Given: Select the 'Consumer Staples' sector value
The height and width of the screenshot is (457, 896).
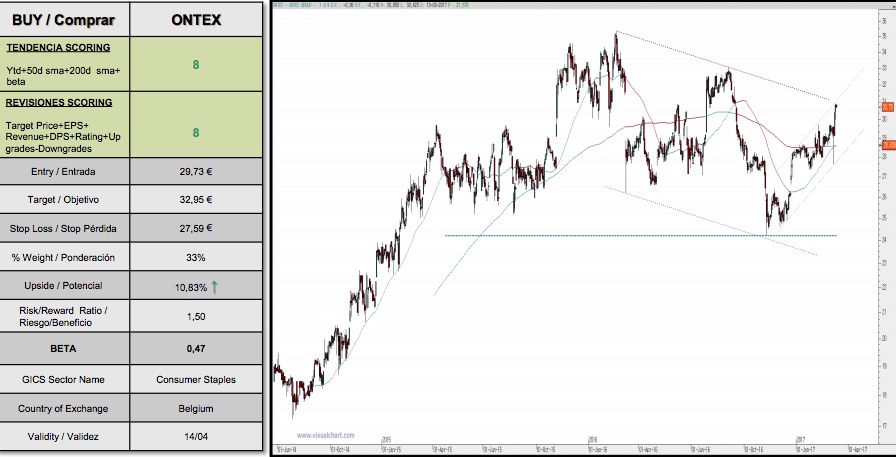Looking at the screenshot, I should coord(196,379).
